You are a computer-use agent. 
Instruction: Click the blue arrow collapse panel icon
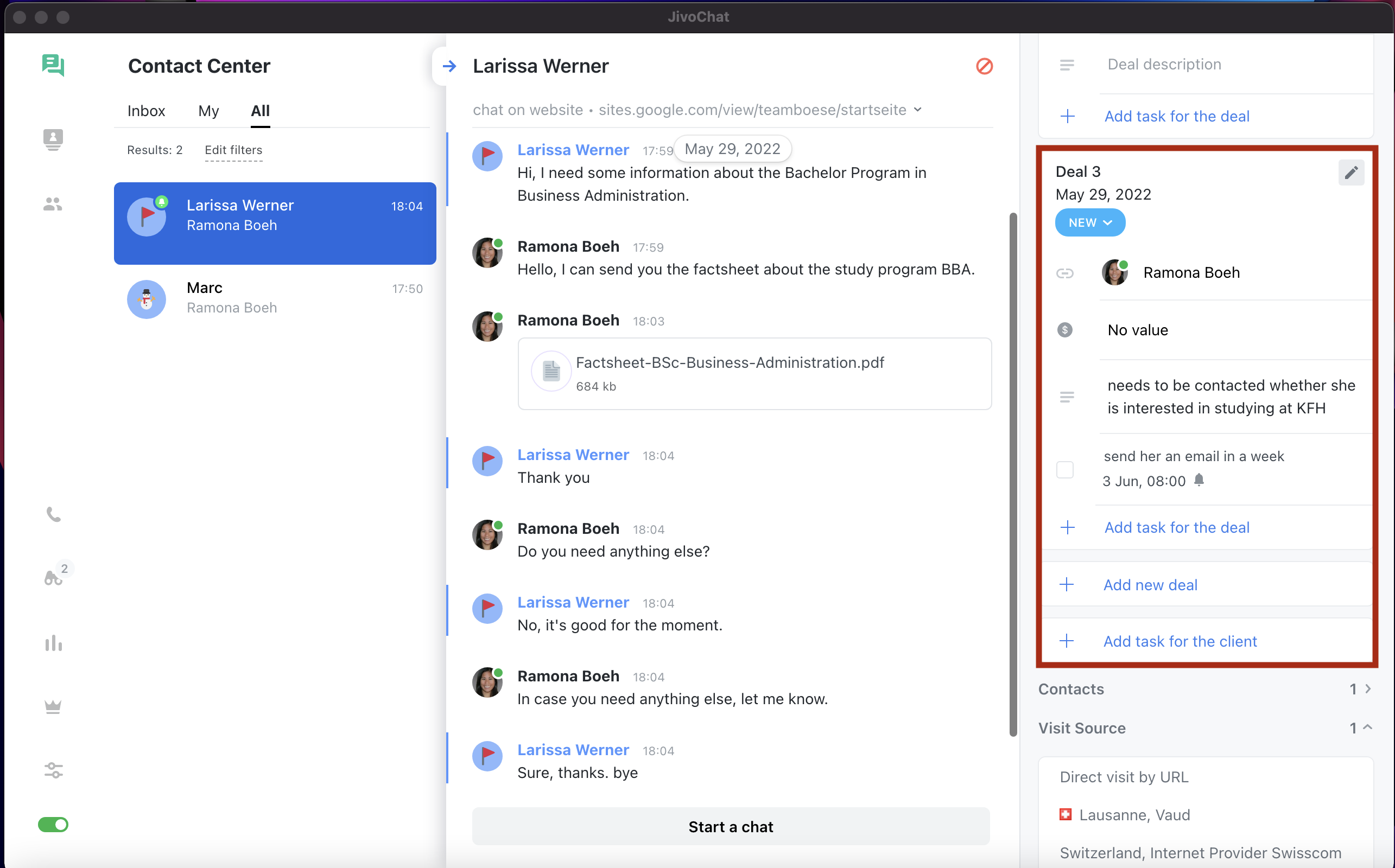coord(449,67)
